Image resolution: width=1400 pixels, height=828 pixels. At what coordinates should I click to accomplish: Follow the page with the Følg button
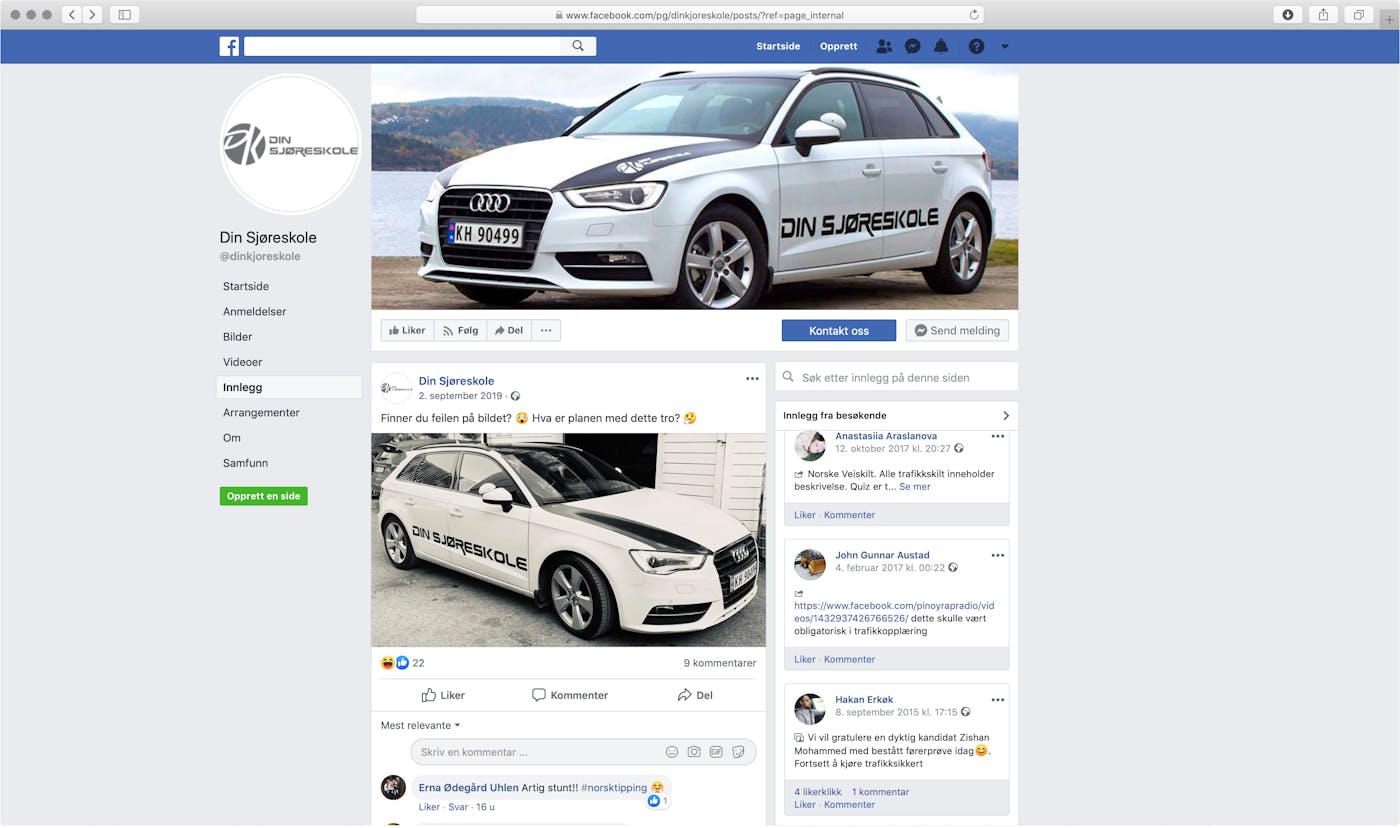pos(460,330)
